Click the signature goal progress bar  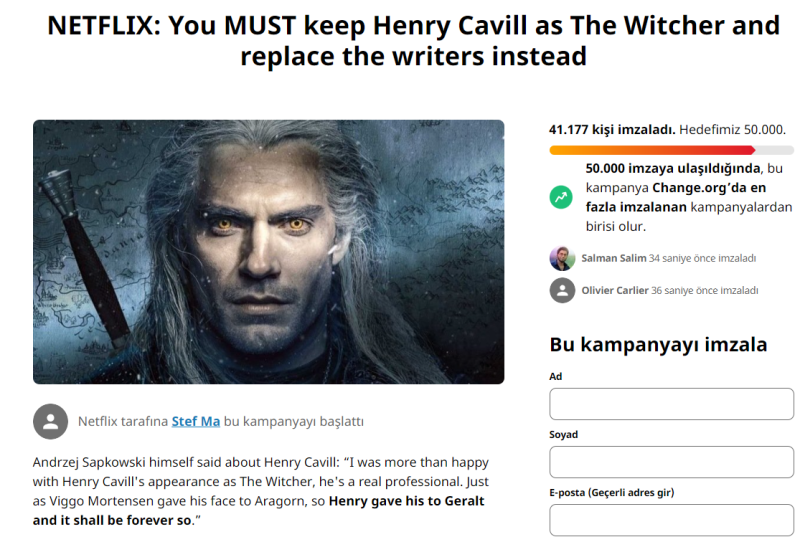[671, 150]
